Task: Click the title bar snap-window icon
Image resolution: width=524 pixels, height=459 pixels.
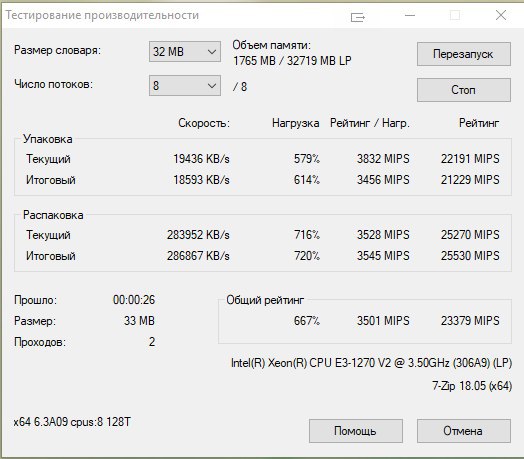Action: (358, 17)
